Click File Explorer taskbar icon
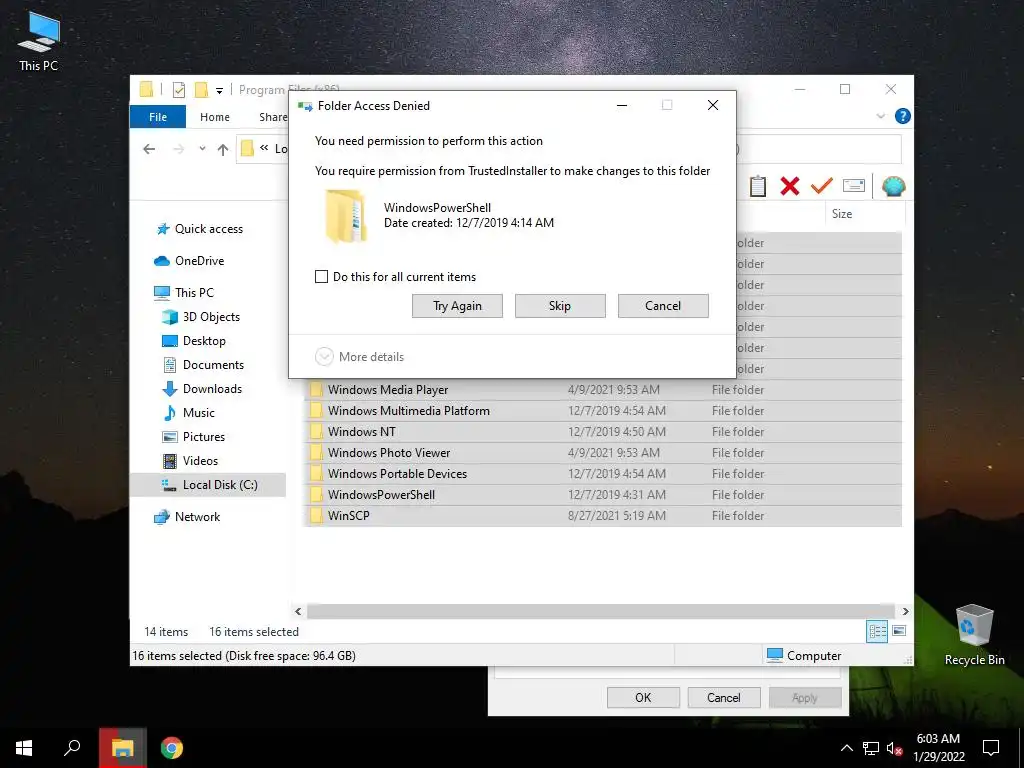 click(122, 748)
